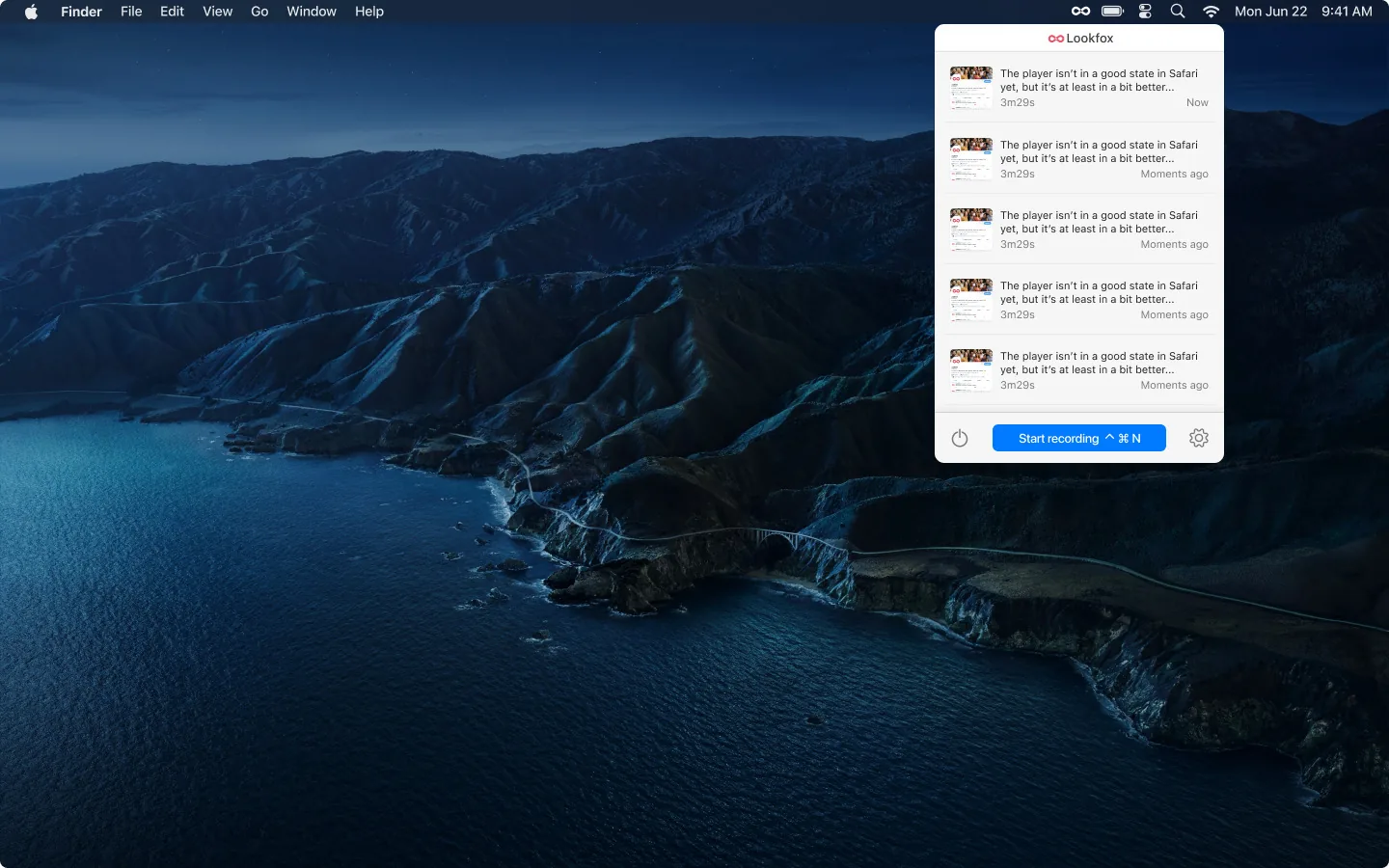This screenshot has width=1389, height=868.
Task: Open the File menu
Action: click(x=131, y=12)
